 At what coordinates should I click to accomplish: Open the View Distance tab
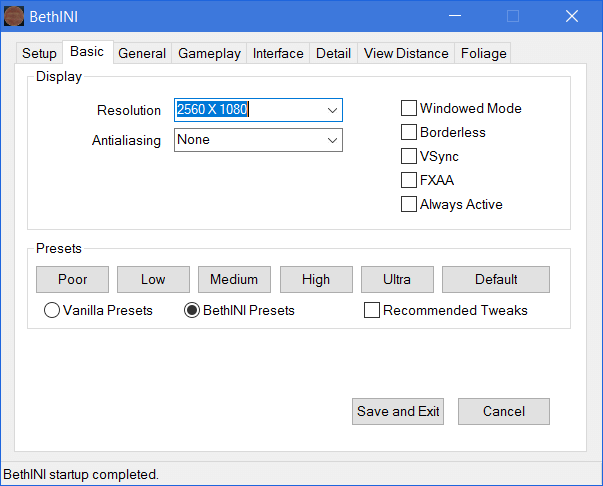(x=406, y=54)
